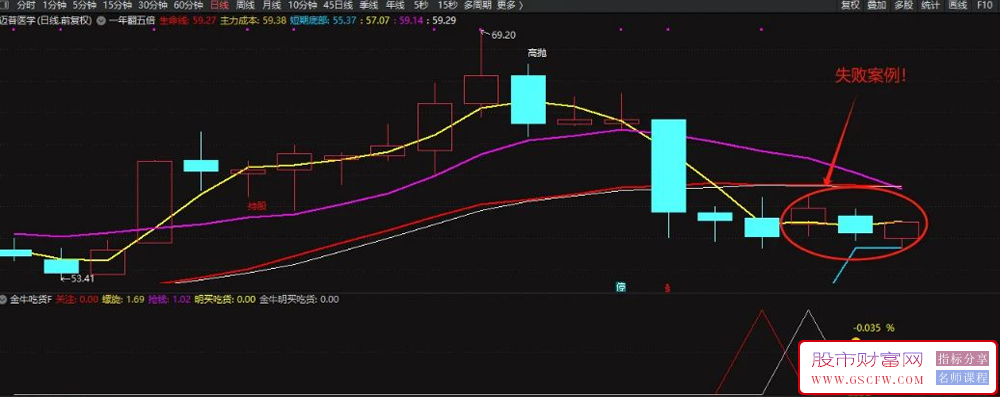Select the 1分钟 timeframe
The image size is (1000, 397).
(x=54, y=5)
